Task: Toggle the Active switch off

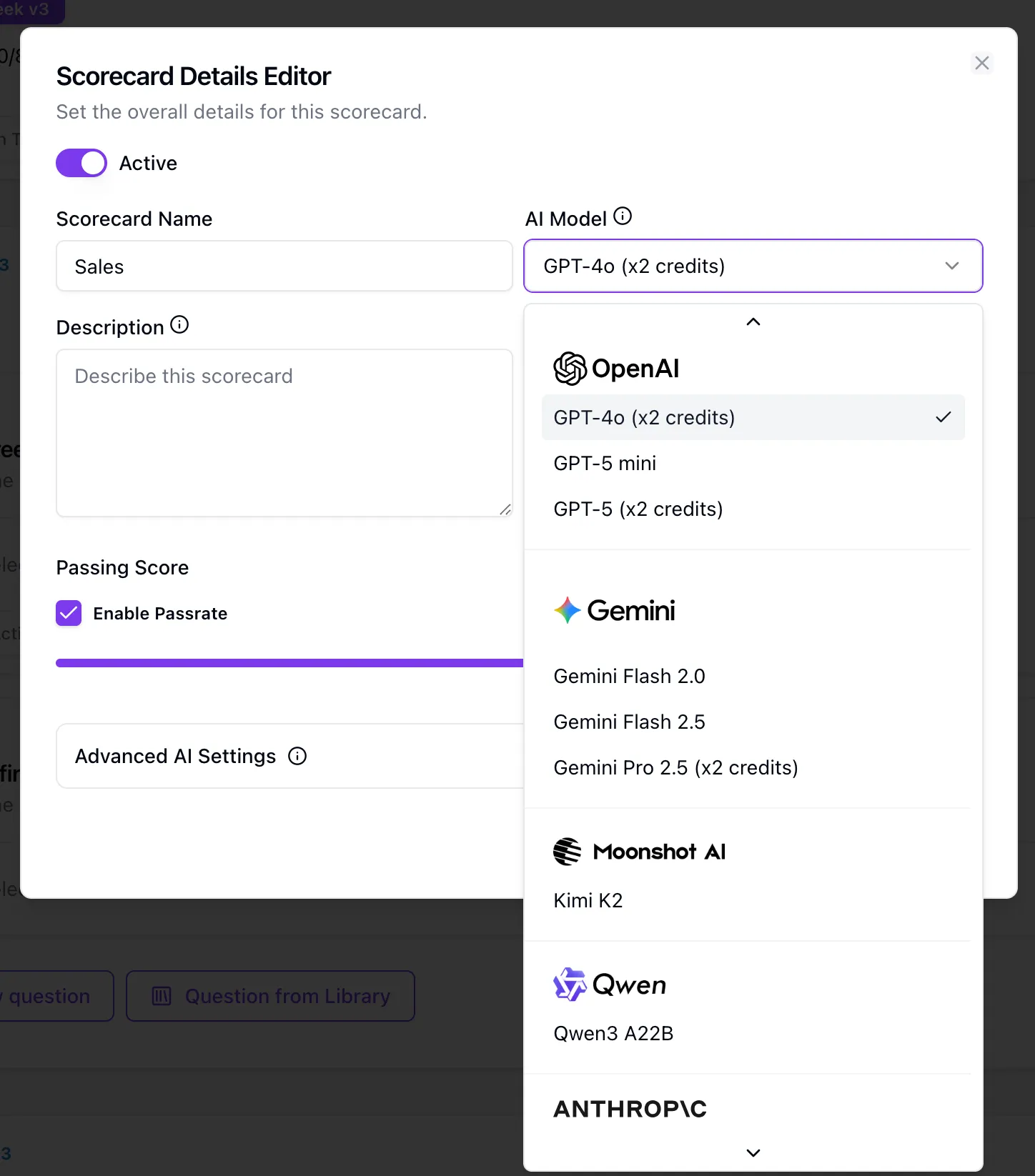Action: tap(81, 163)
